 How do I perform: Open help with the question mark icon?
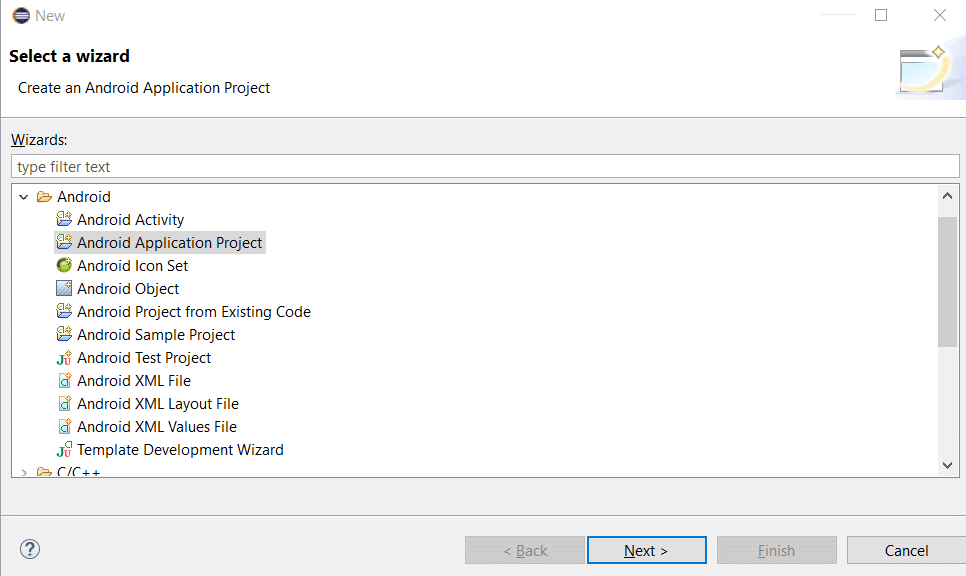[30, 549]
